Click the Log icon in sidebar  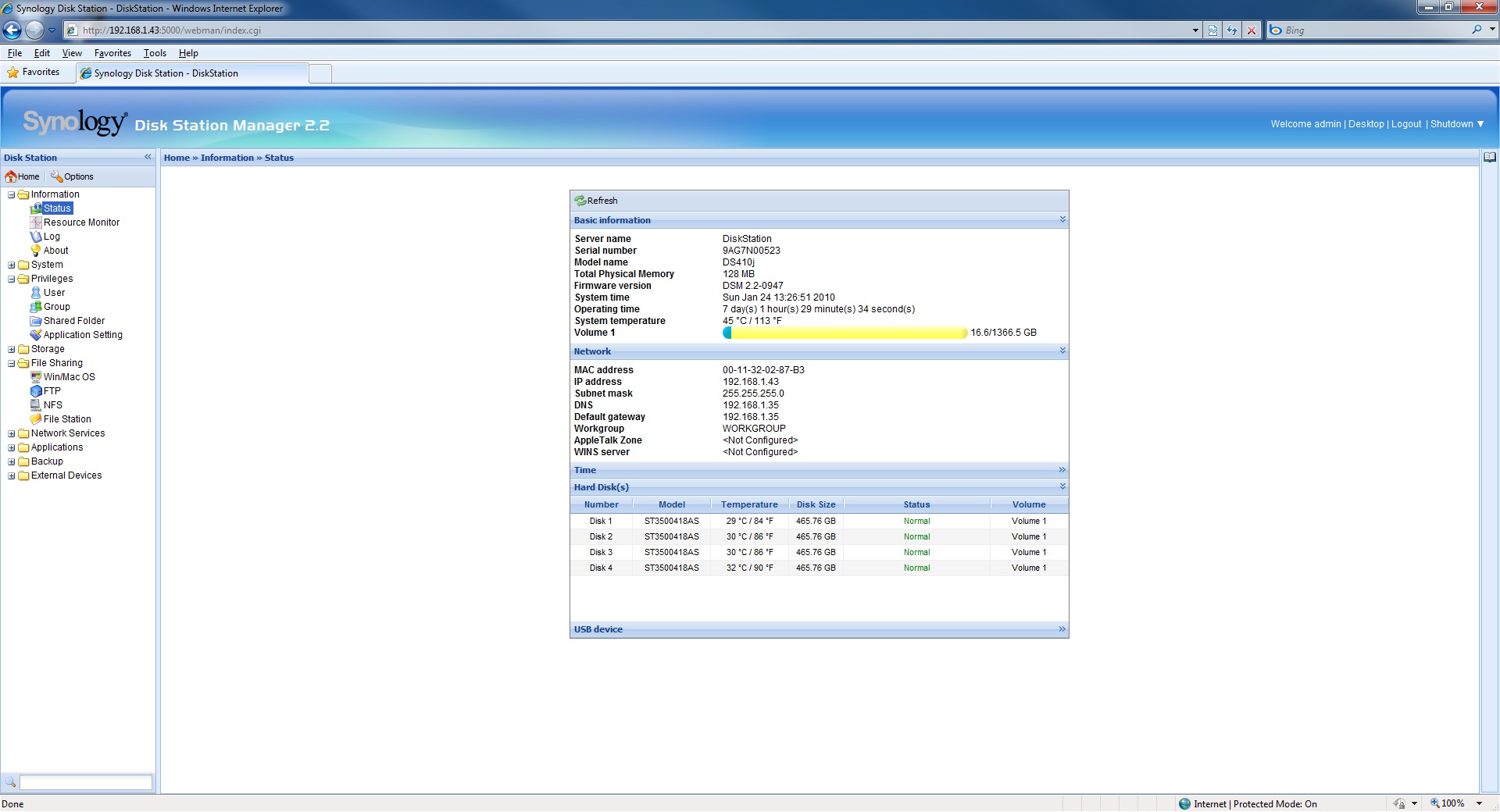click(36, 237)
